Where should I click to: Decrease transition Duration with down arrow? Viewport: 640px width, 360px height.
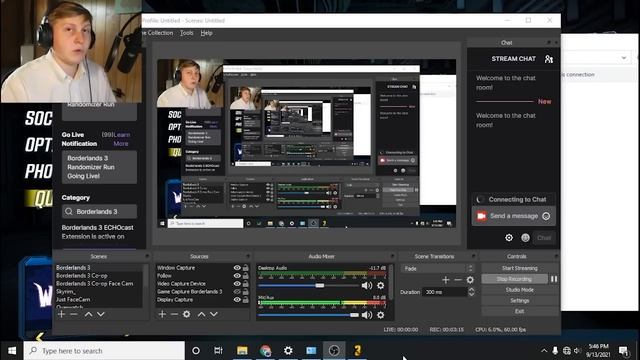point(471,294)
